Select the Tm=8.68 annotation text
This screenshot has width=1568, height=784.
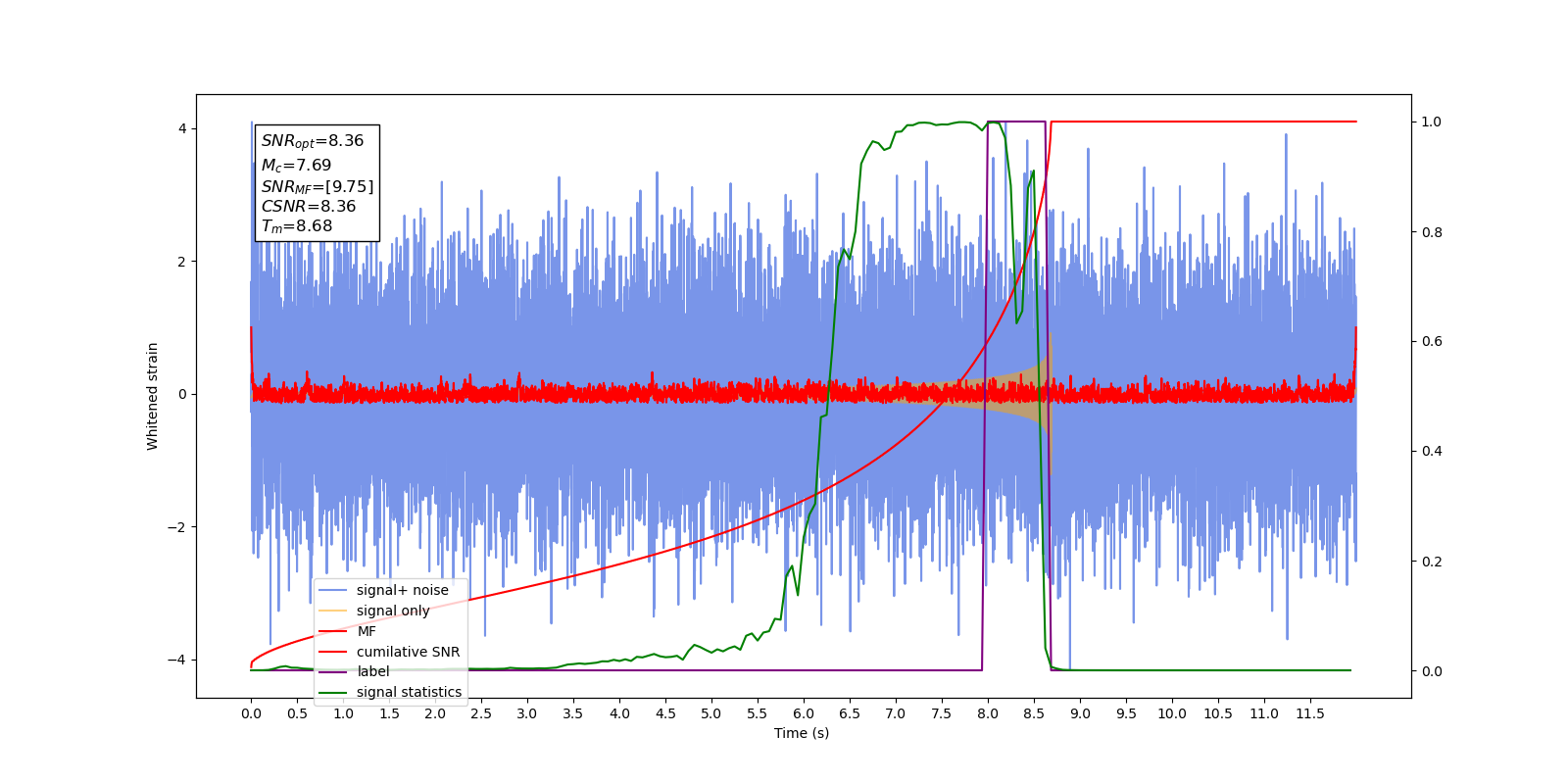tap(297, 226)
